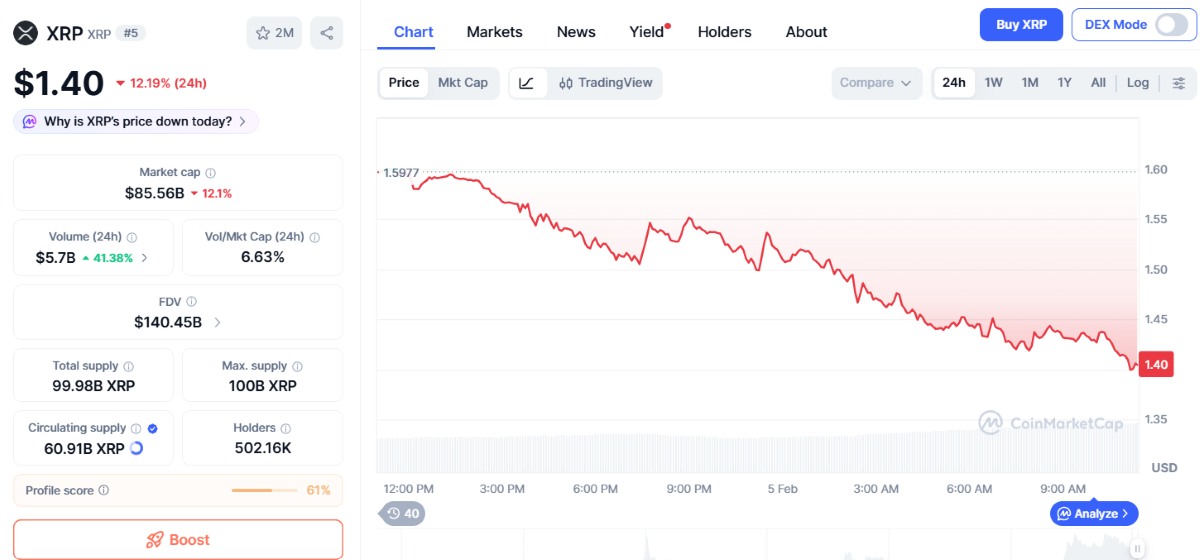Click Profile score info icon
Screen dimensions: 1200x560
click(104, 491)
